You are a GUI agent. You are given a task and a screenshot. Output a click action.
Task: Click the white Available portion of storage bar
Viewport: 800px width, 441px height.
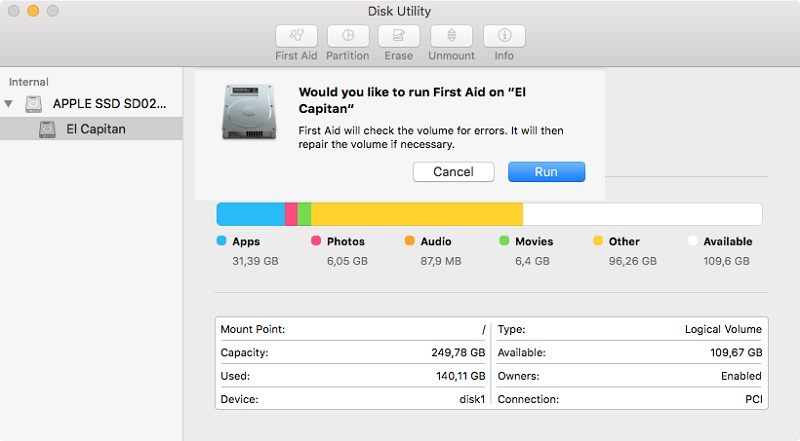pos(641,214)
